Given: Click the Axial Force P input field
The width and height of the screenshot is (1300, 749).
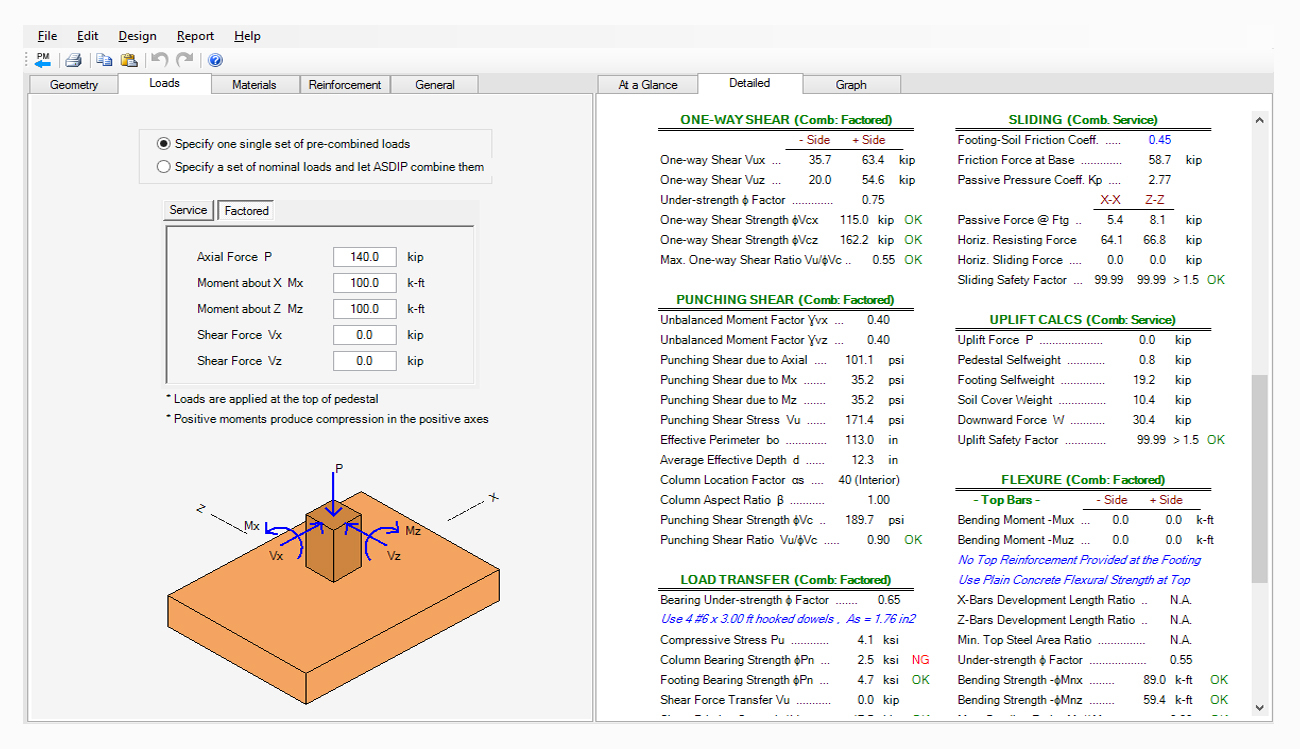Looking at the screenshot, I should click(x=364, y=257).
